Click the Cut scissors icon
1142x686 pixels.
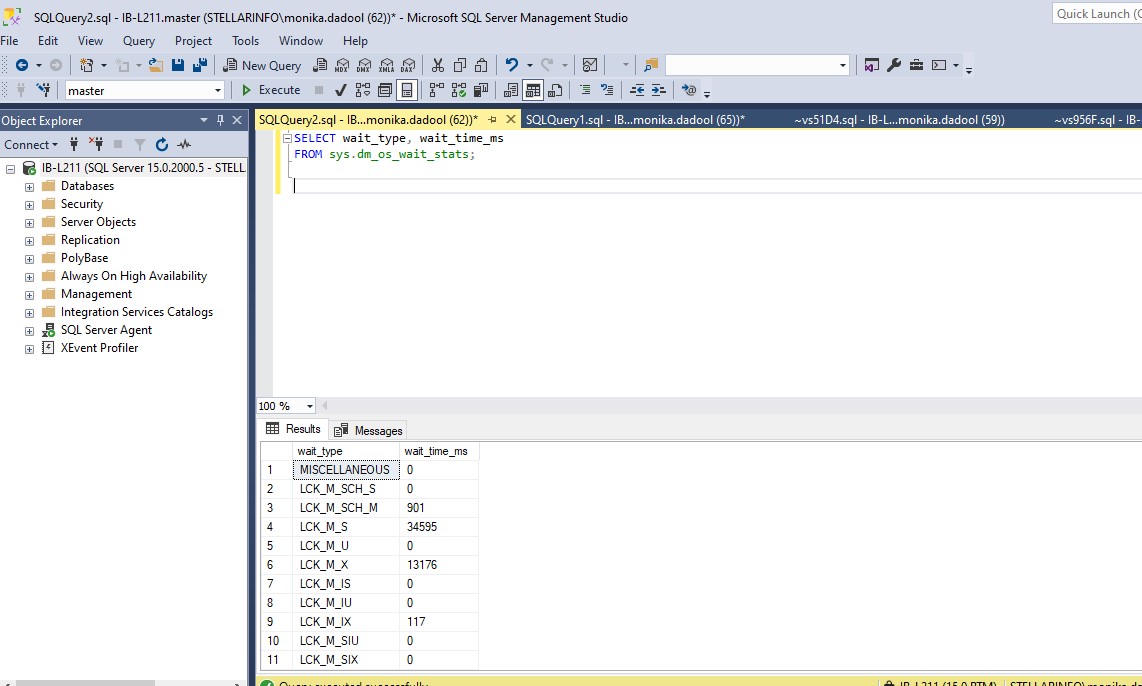pyautogui.click(x=437, y=65)
